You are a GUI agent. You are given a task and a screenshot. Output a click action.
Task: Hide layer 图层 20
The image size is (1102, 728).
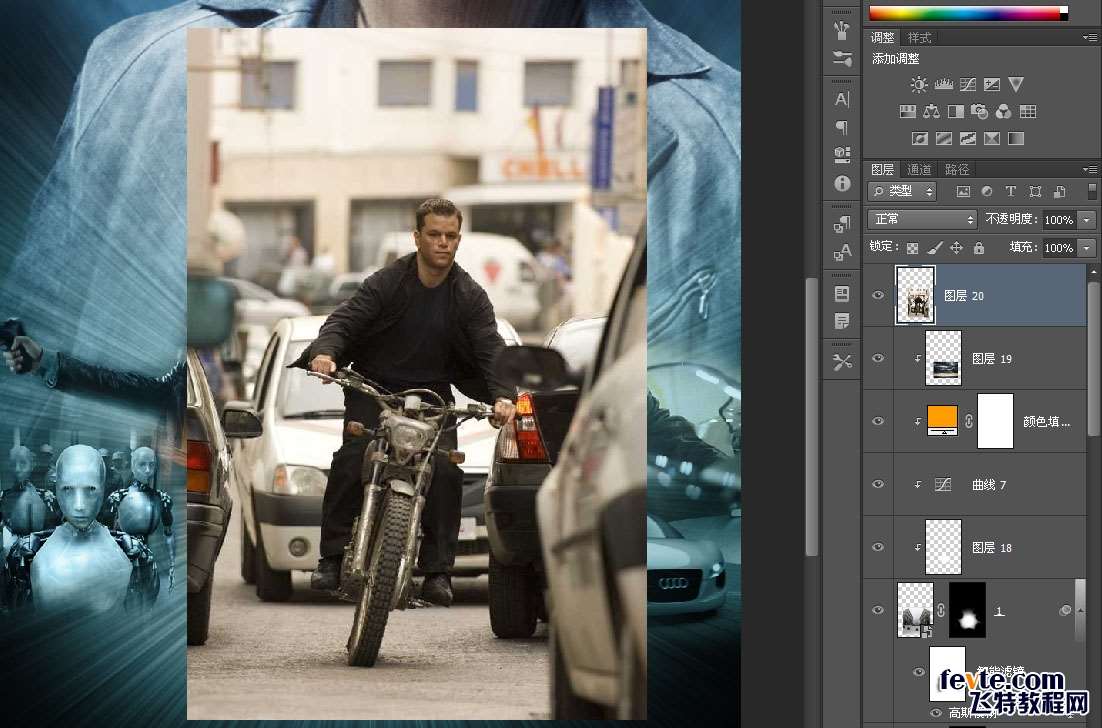click(878, 295)
